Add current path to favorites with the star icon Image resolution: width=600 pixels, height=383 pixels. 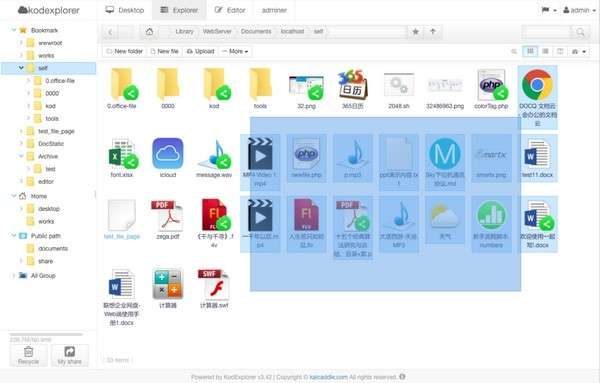click(x=416, y=32)
